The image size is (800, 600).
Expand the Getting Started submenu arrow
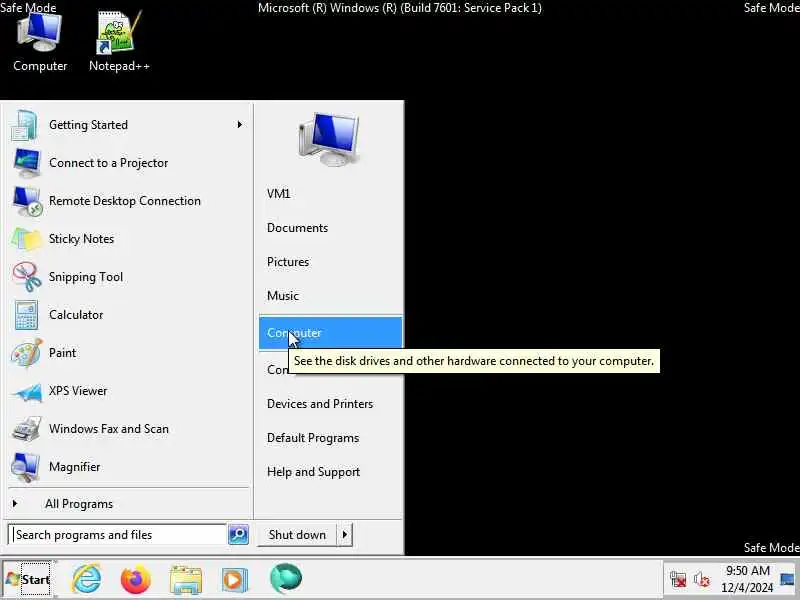pyautogui.click(x=239, y=124)
